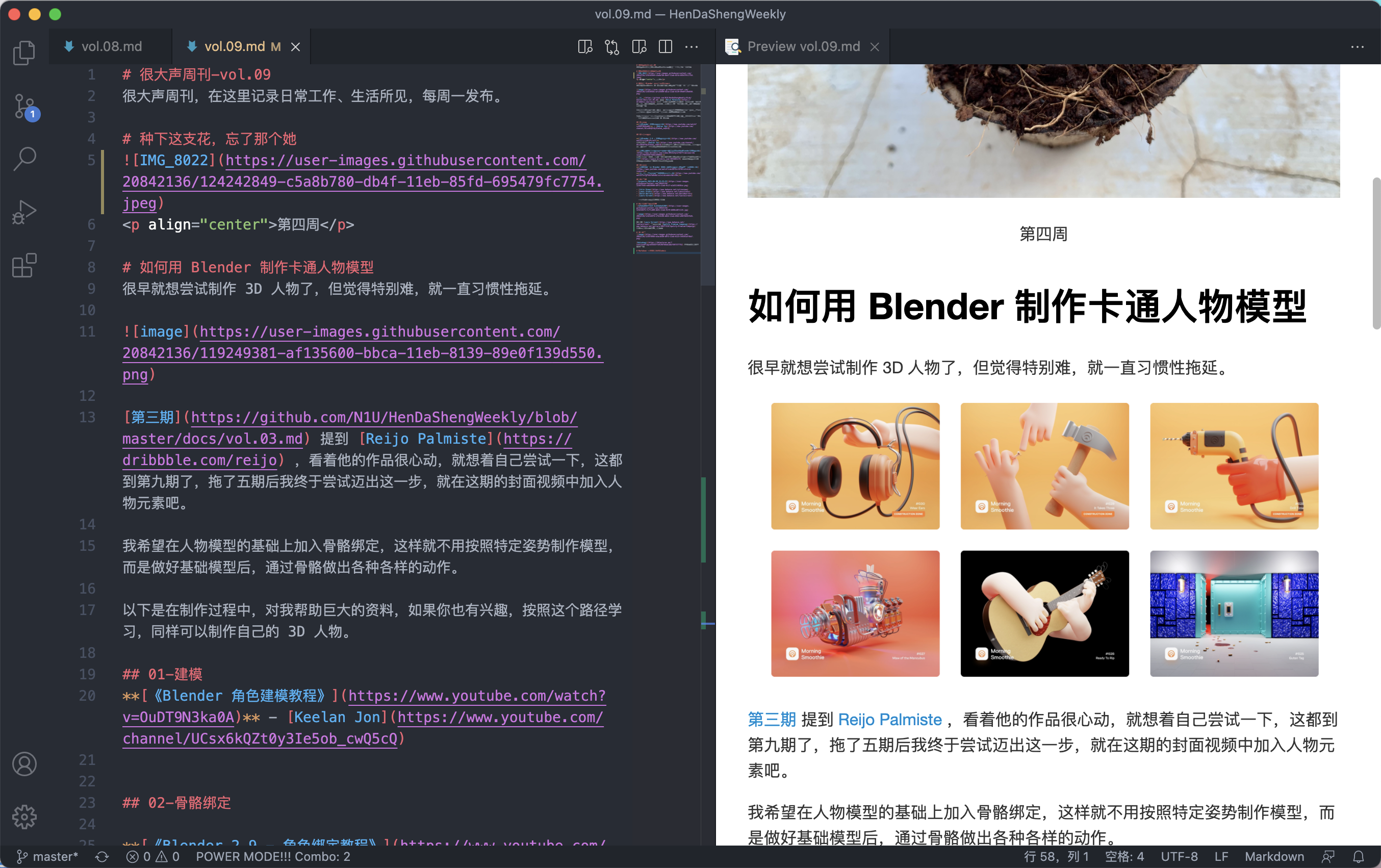Screen dimensions: 1381x868
Task: Click the 119249381-af135600 image URL in editor
Action: pos(363,353)
